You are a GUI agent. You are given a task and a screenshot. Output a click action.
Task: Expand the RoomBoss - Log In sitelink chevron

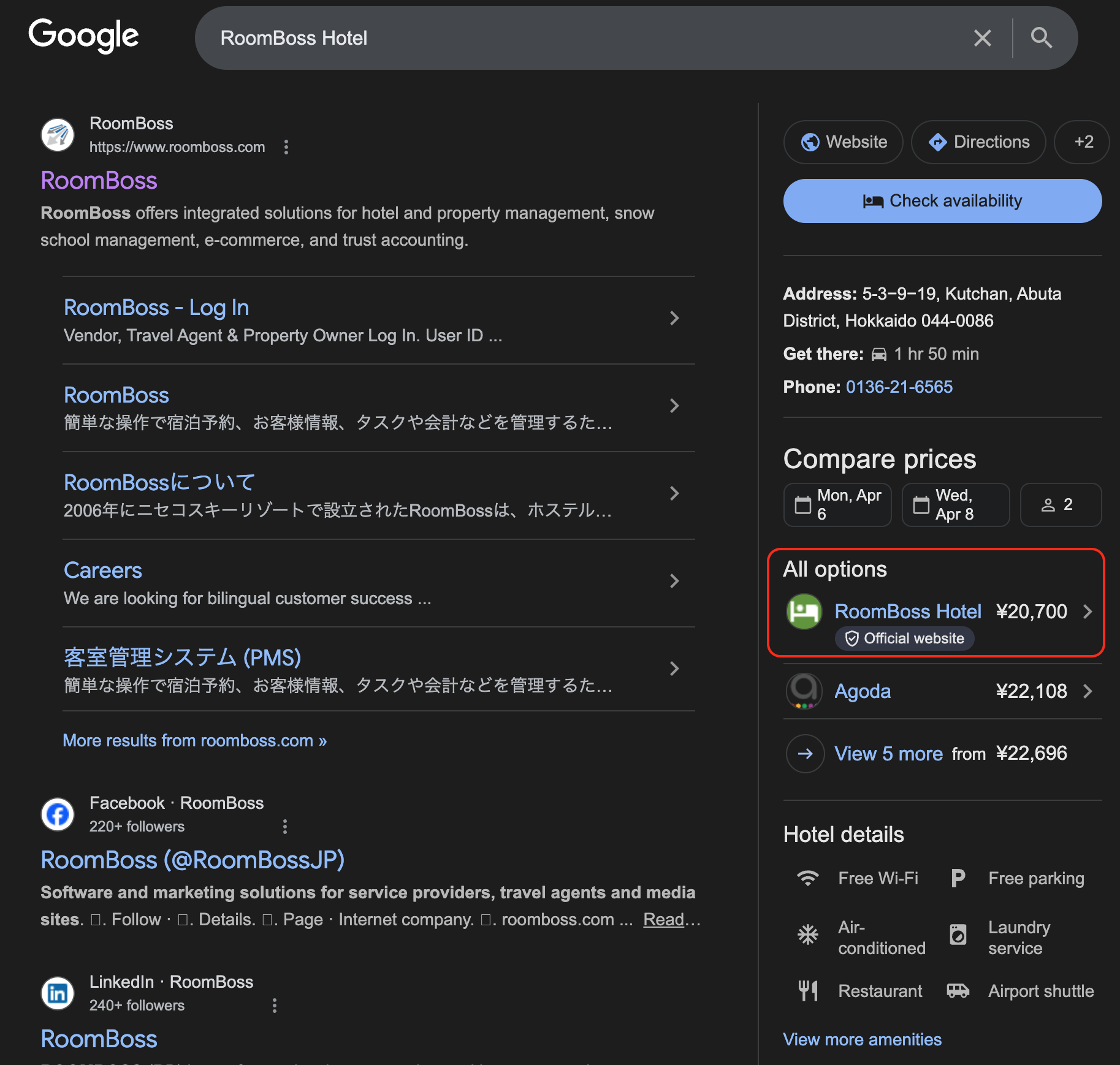674,318
